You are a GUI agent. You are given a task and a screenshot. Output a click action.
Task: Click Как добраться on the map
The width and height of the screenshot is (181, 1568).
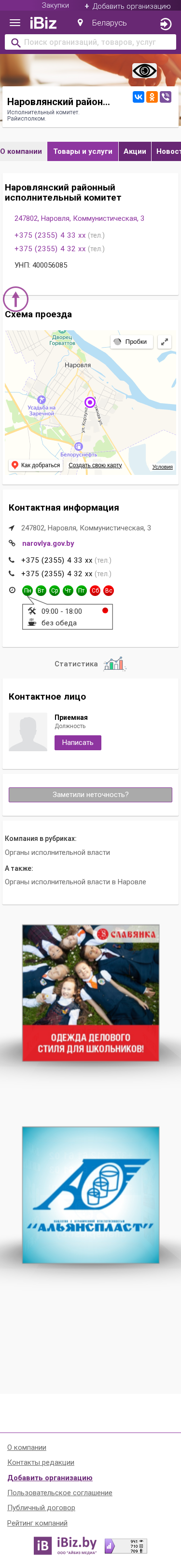click(36, 465)
